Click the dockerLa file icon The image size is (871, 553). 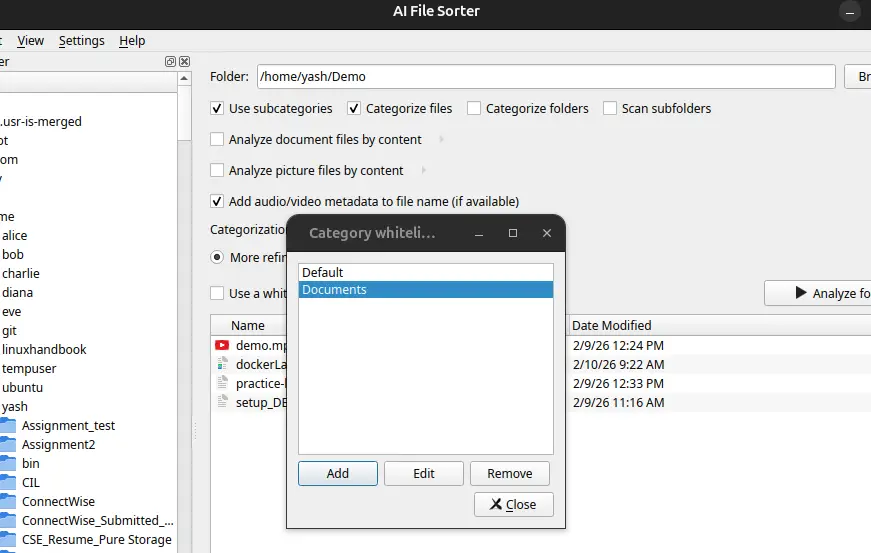coord(222,364)
